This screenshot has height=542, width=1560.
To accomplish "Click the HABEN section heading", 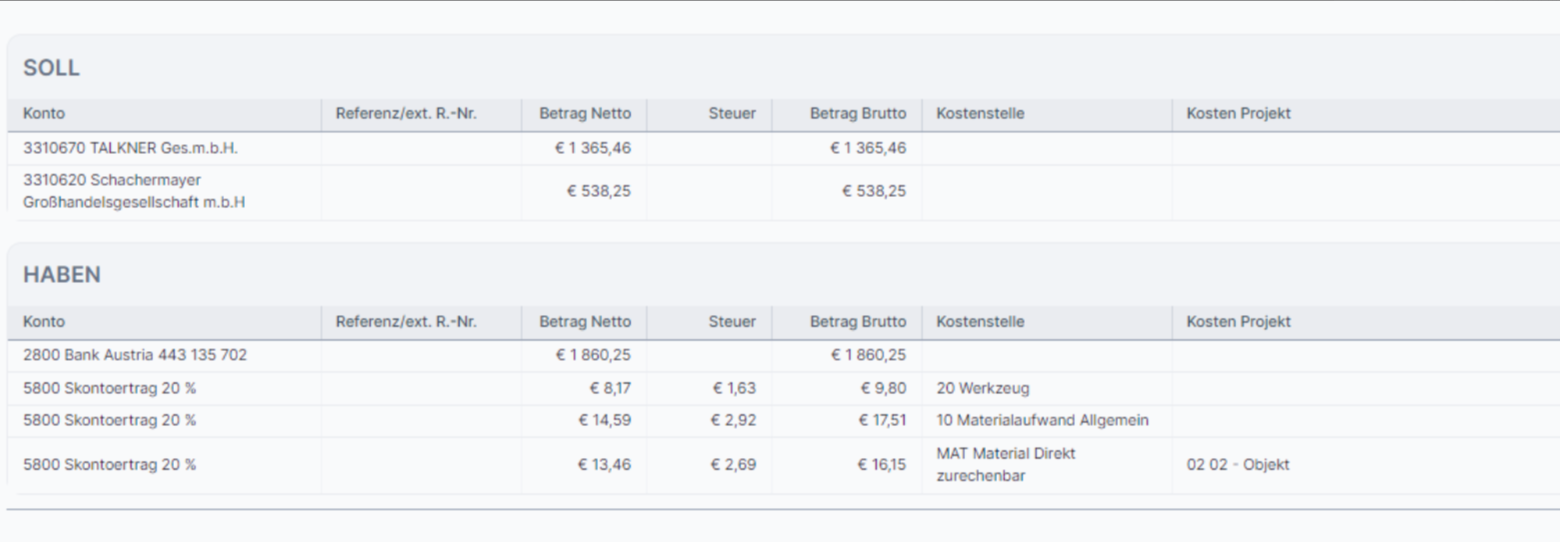I will click(x=62, y=275).
